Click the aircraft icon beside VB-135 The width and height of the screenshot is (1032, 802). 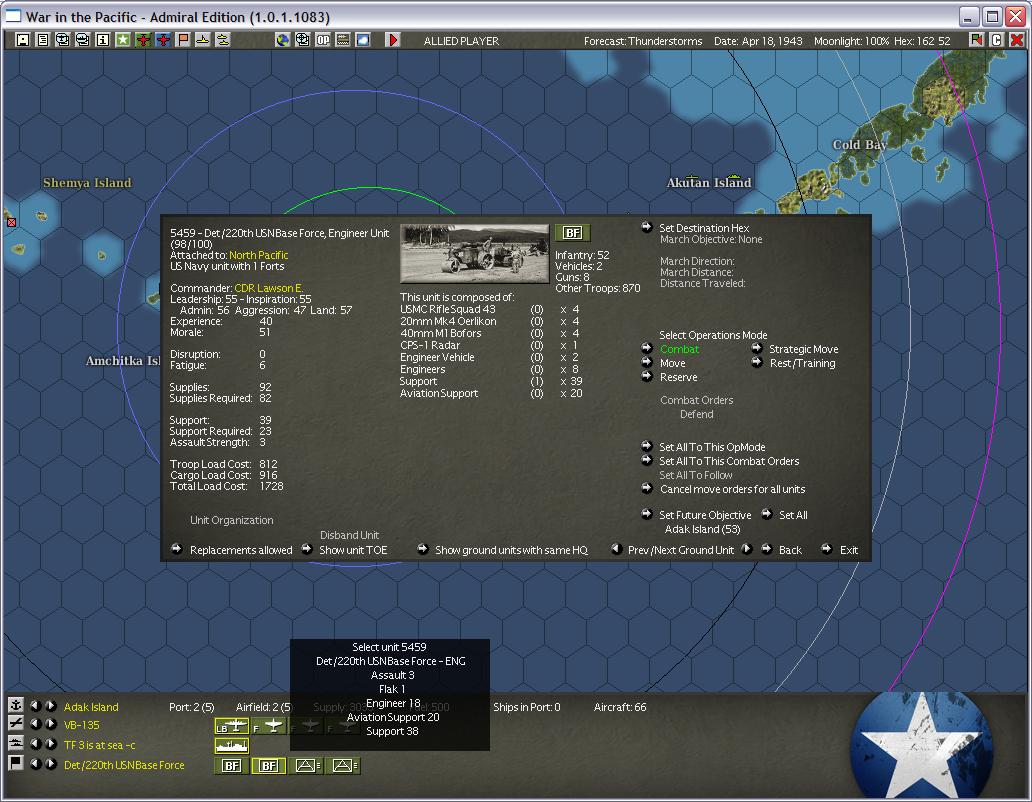point(16,724)
